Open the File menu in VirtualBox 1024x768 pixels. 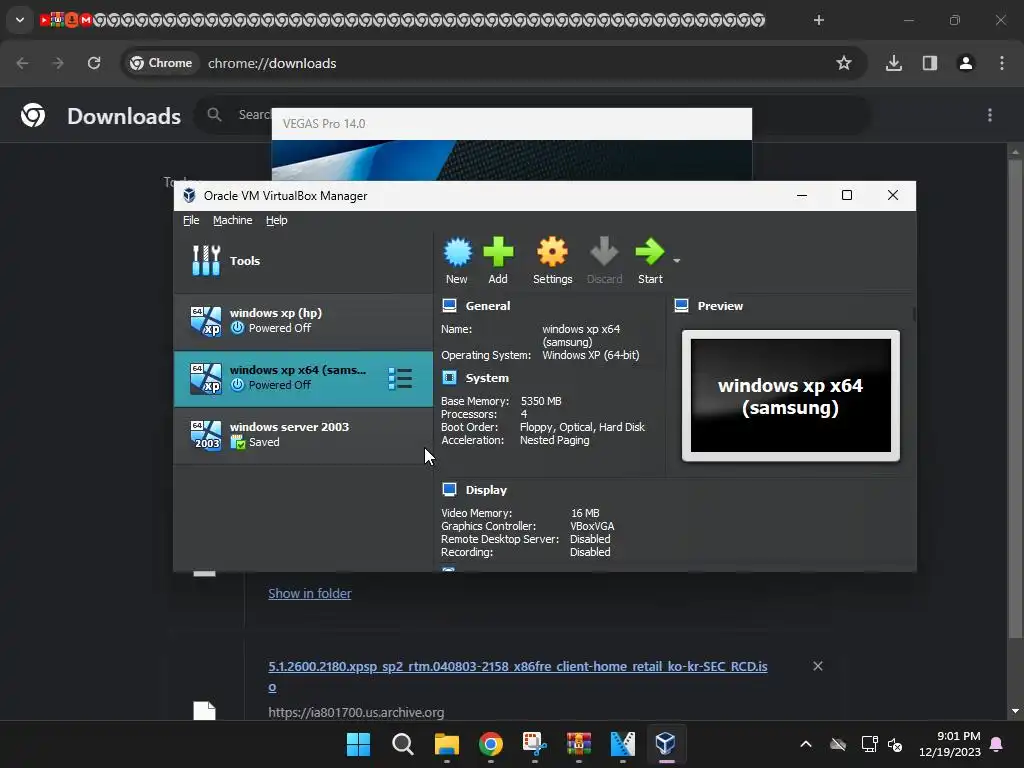[x=191, y=220]
